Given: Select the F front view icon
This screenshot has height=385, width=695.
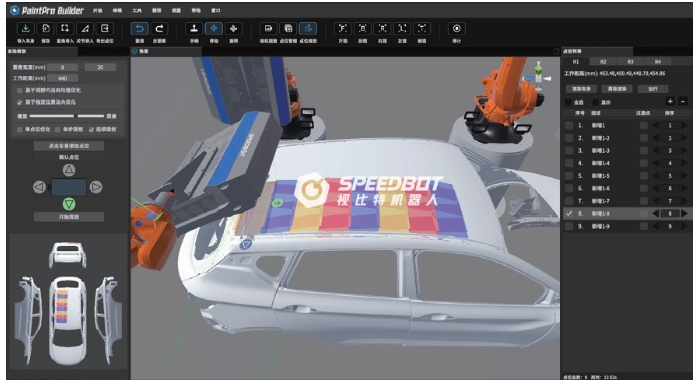Looking at the screenshot, I should pyautogui.click(x=343, y=29).
